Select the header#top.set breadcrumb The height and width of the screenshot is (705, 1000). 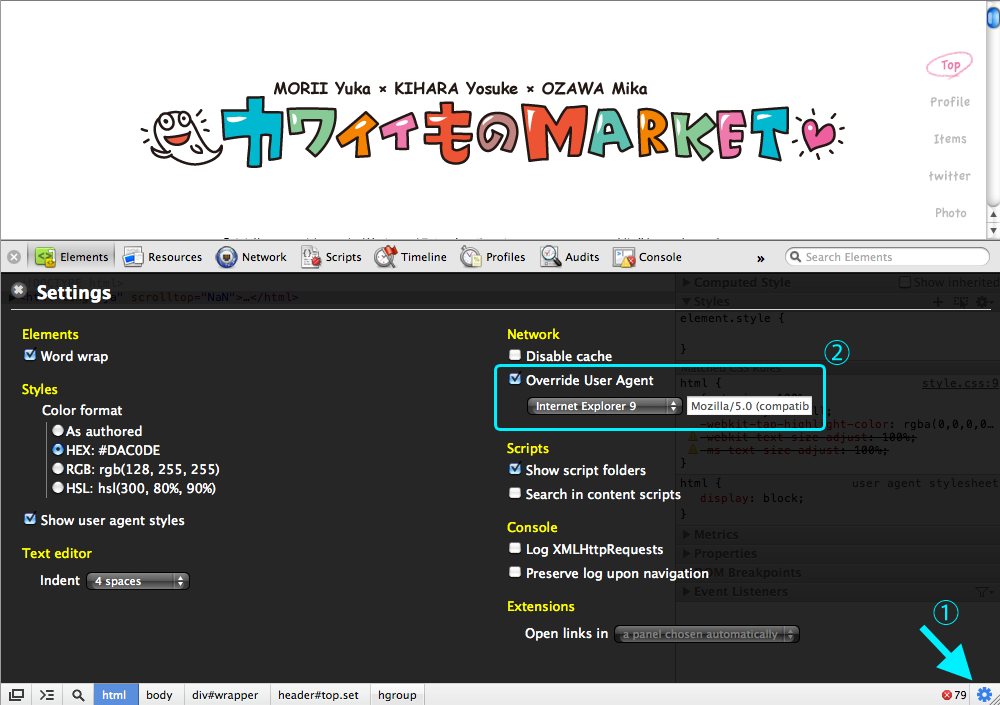click(318, 695)
